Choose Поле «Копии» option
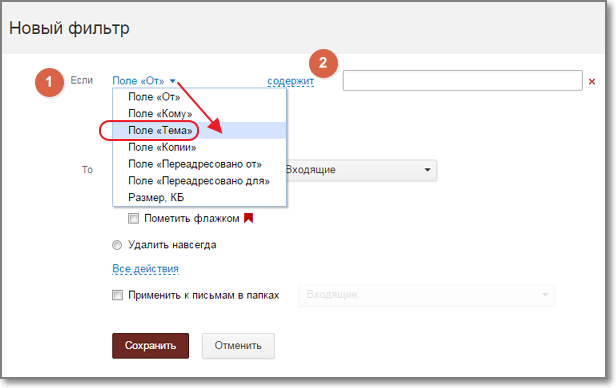 pyautogui.click(x=200, y=147)
